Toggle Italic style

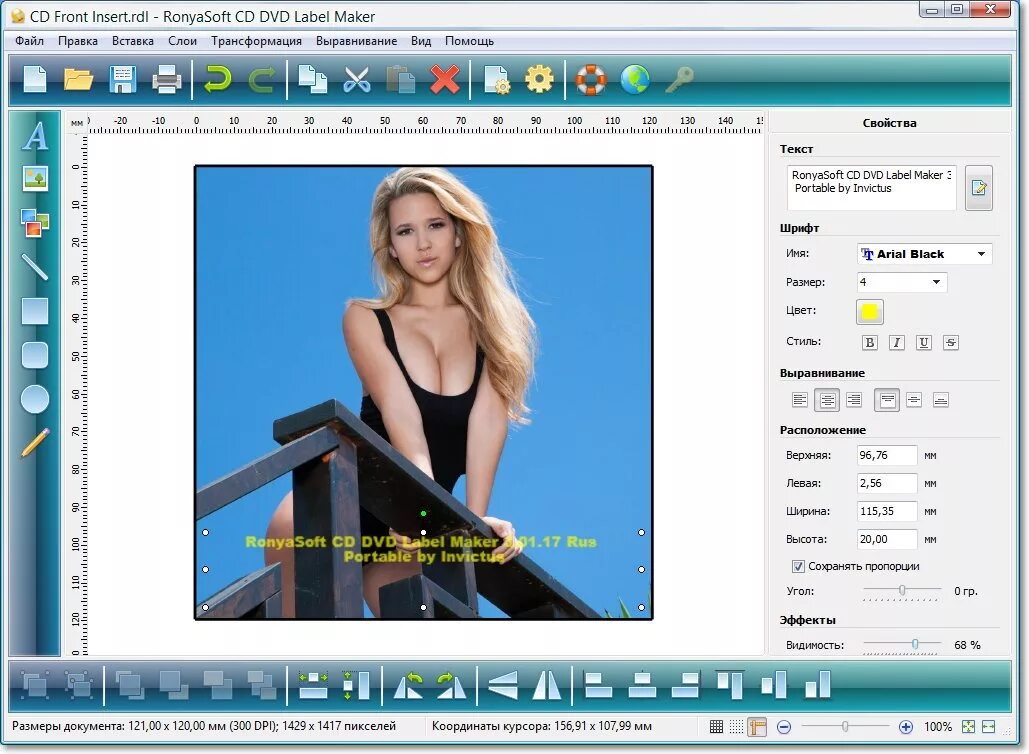click(x=896, y=342)
